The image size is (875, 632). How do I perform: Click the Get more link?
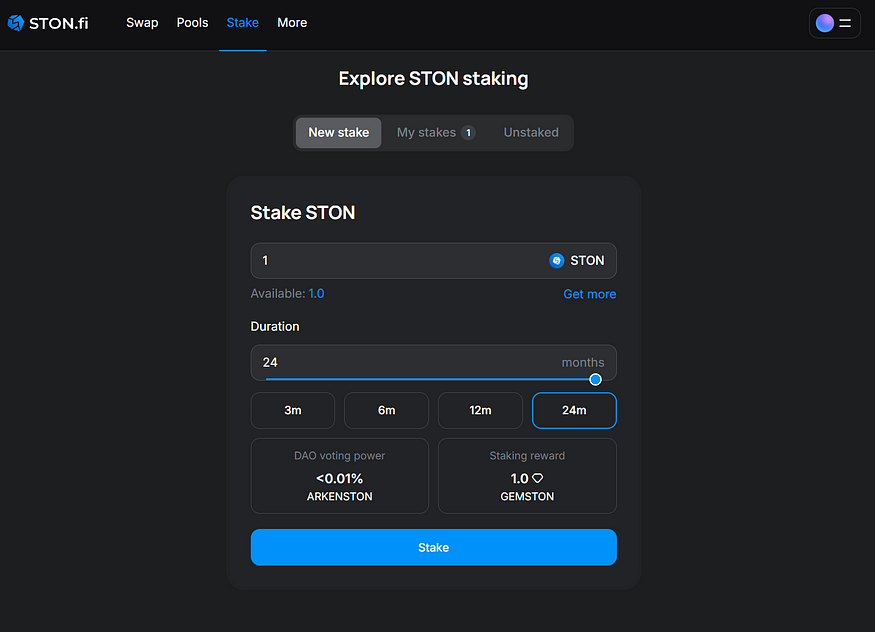589,294
